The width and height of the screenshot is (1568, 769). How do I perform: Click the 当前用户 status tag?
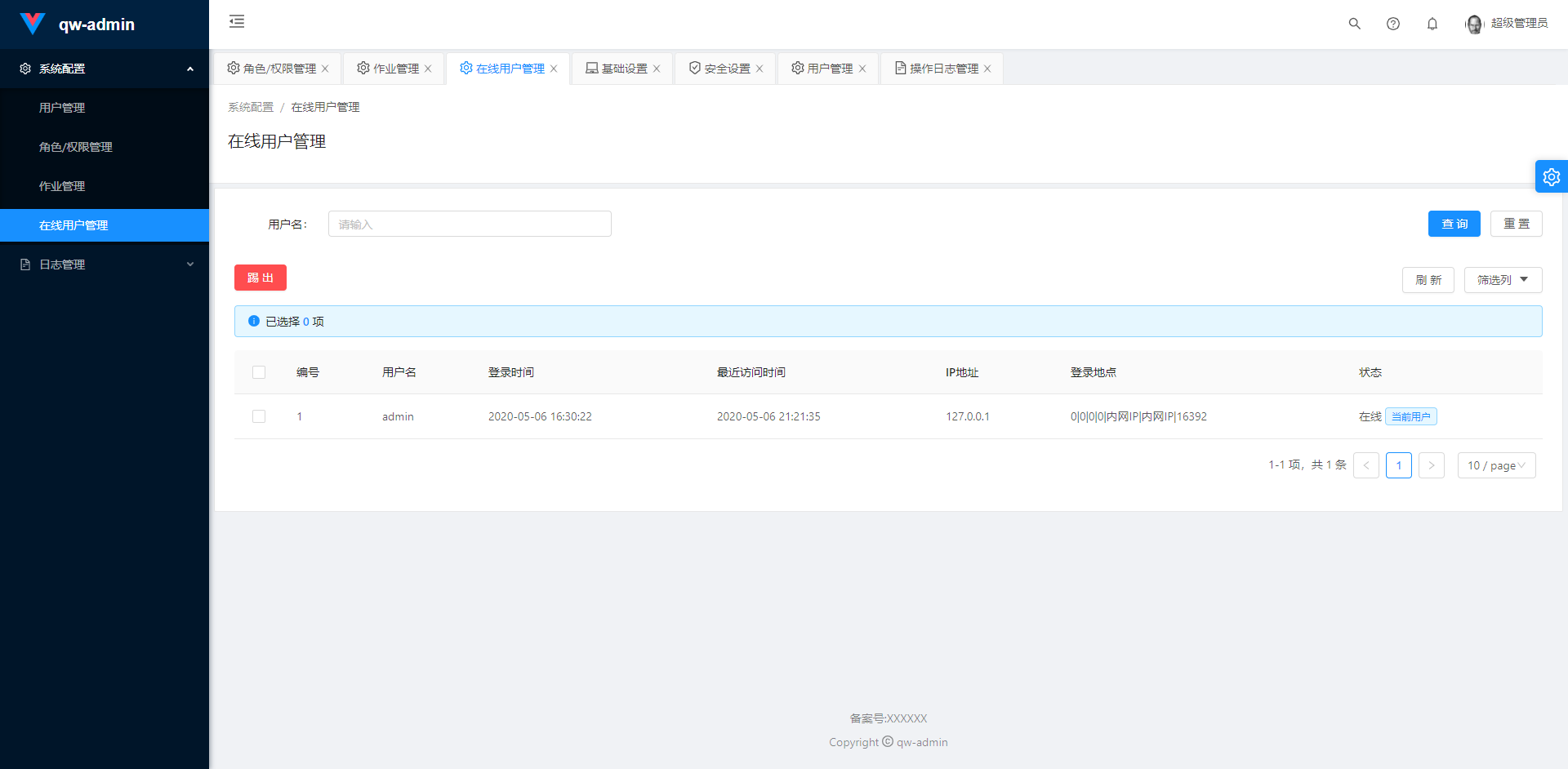[x=1411, y=416]
